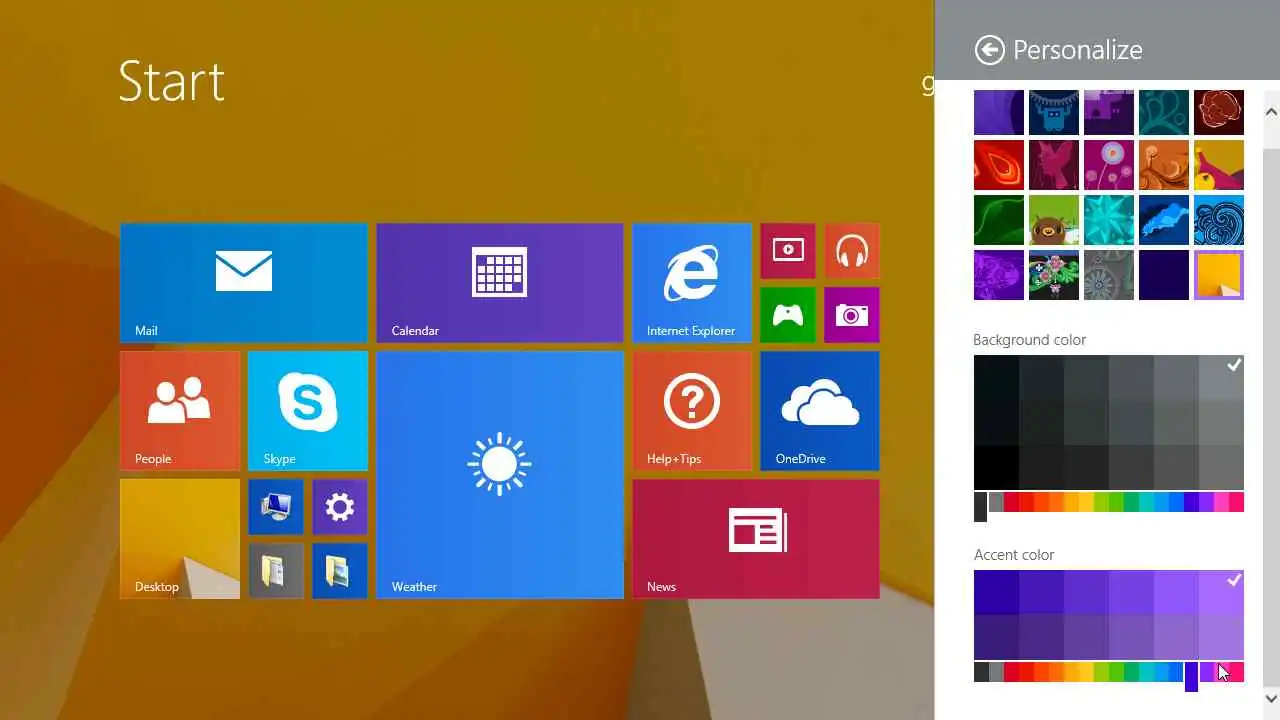Select the dark red rose outline background
The width and height of the screenshot is (1280, 720).
pyautogui.click(x=1219, y=112)
